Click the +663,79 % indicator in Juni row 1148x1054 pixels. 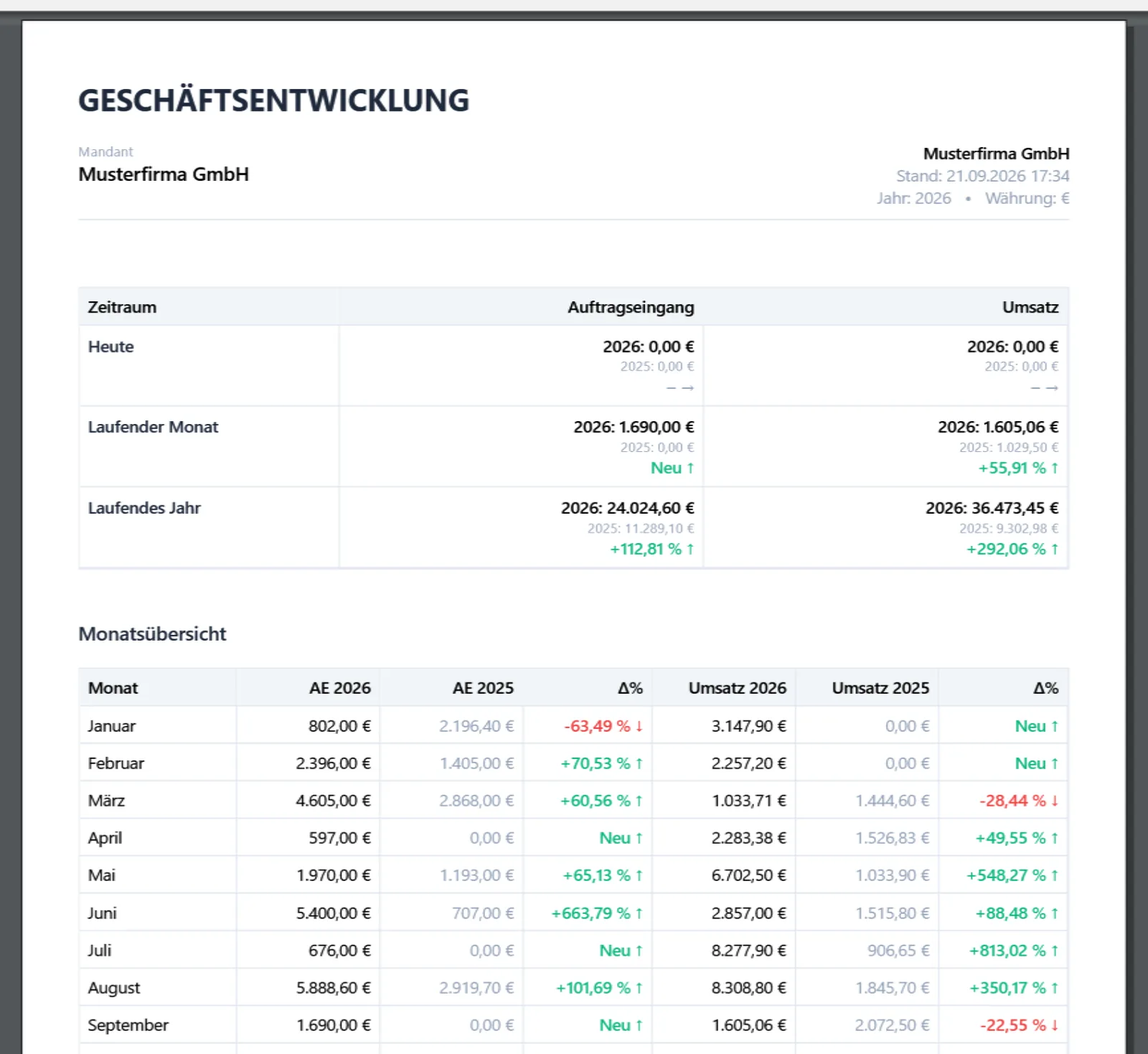click(x=597, y=913)
